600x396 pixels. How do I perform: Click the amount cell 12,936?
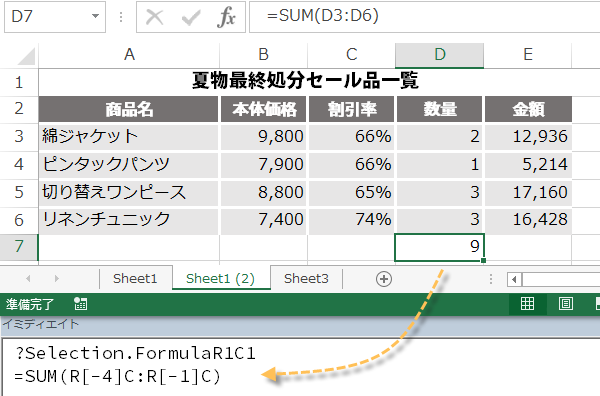coord(528,137)
